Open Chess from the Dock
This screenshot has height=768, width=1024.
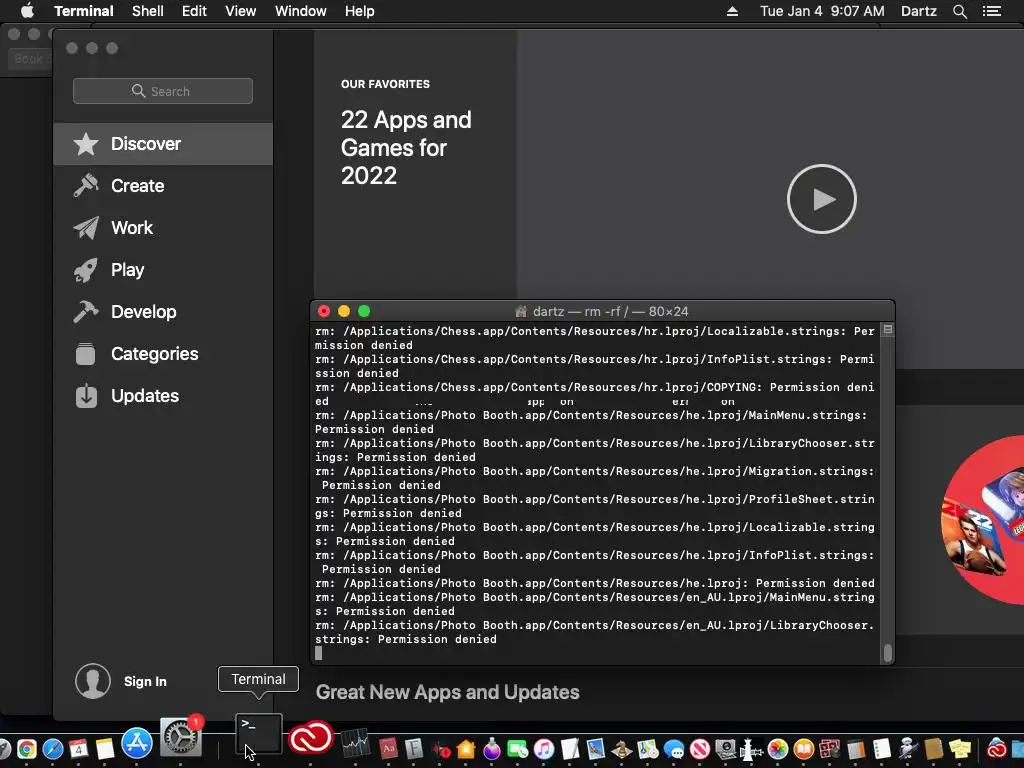click(x=622, y=749)
